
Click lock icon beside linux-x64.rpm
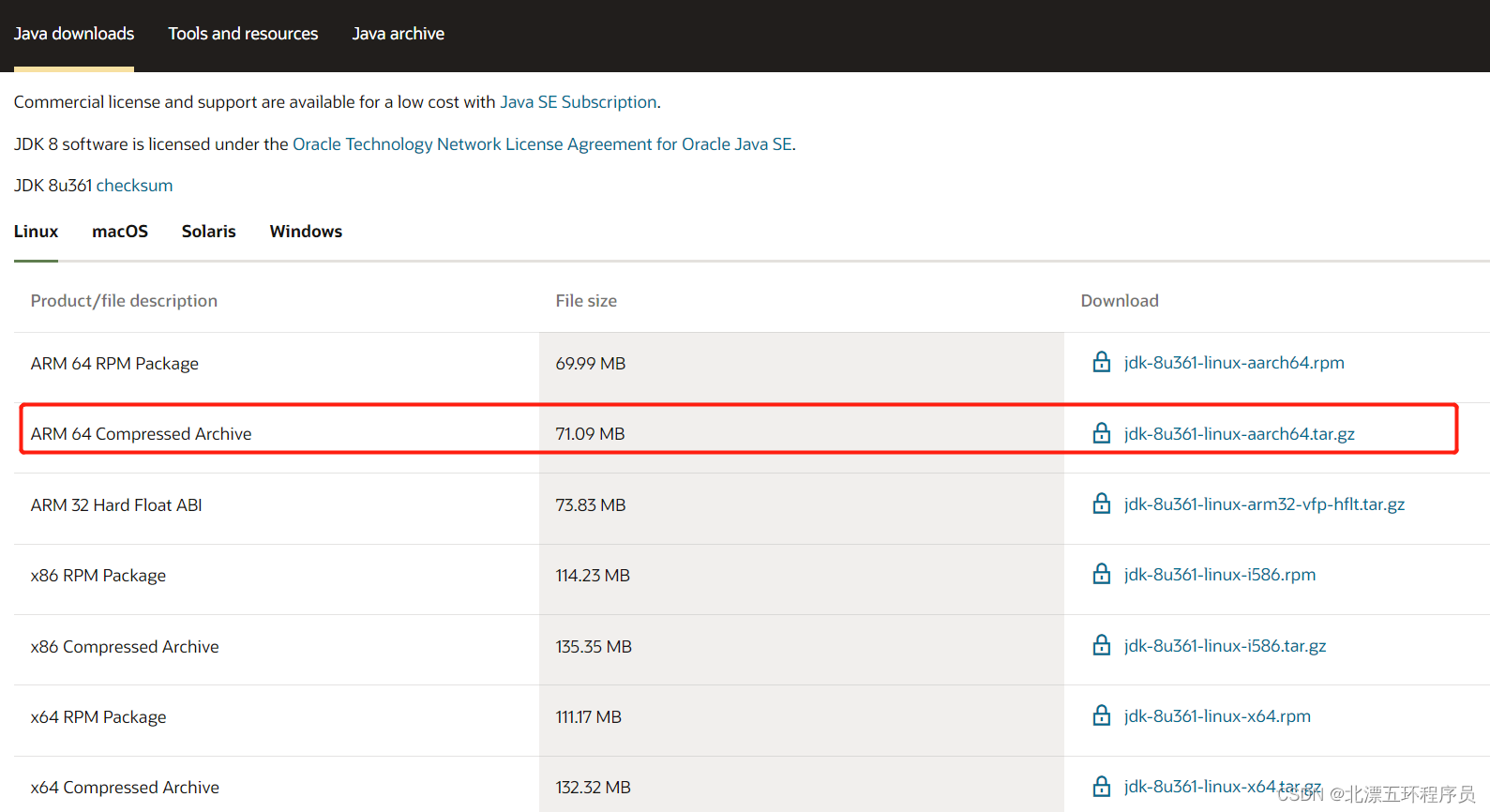[1102, 715]
